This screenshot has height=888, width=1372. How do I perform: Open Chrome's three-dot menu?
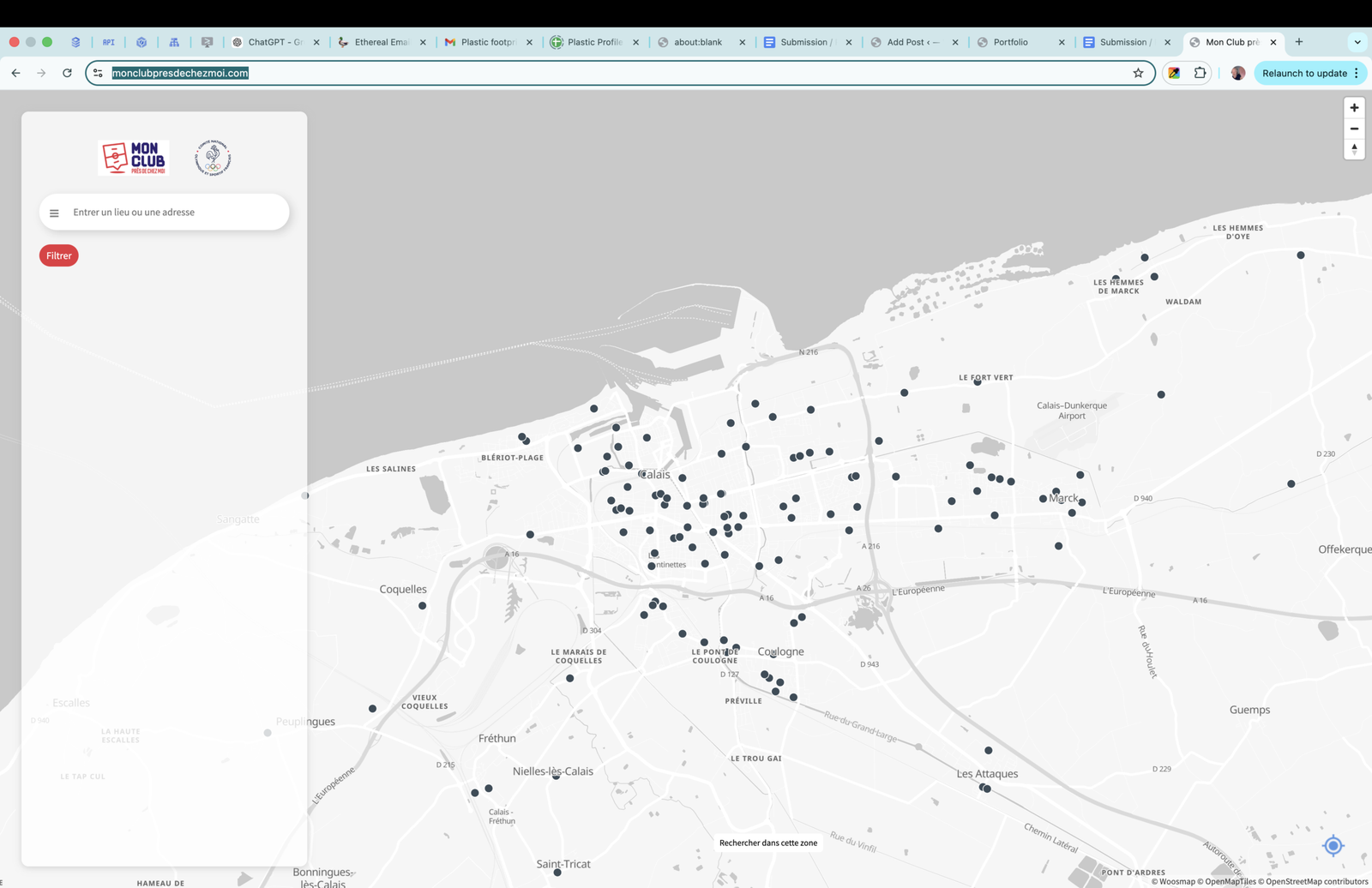point(1357,73)
